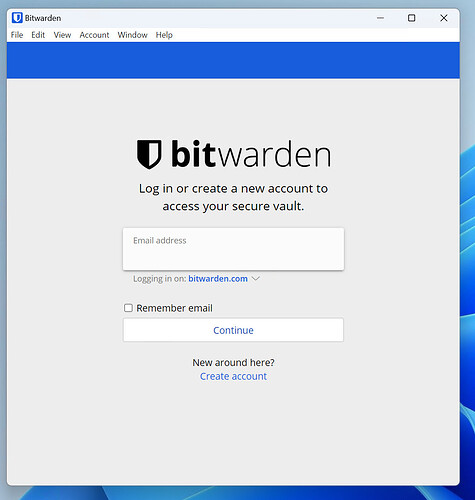Click the Continue button
Viewport: 475px width, 500px height.
point(233,330)
